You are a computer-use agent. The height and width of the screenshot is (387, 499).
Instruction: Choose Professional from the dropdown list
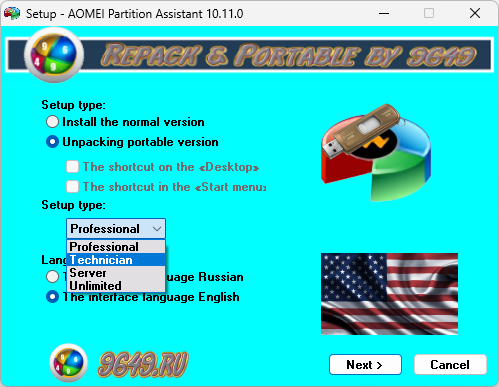[116, 247]
